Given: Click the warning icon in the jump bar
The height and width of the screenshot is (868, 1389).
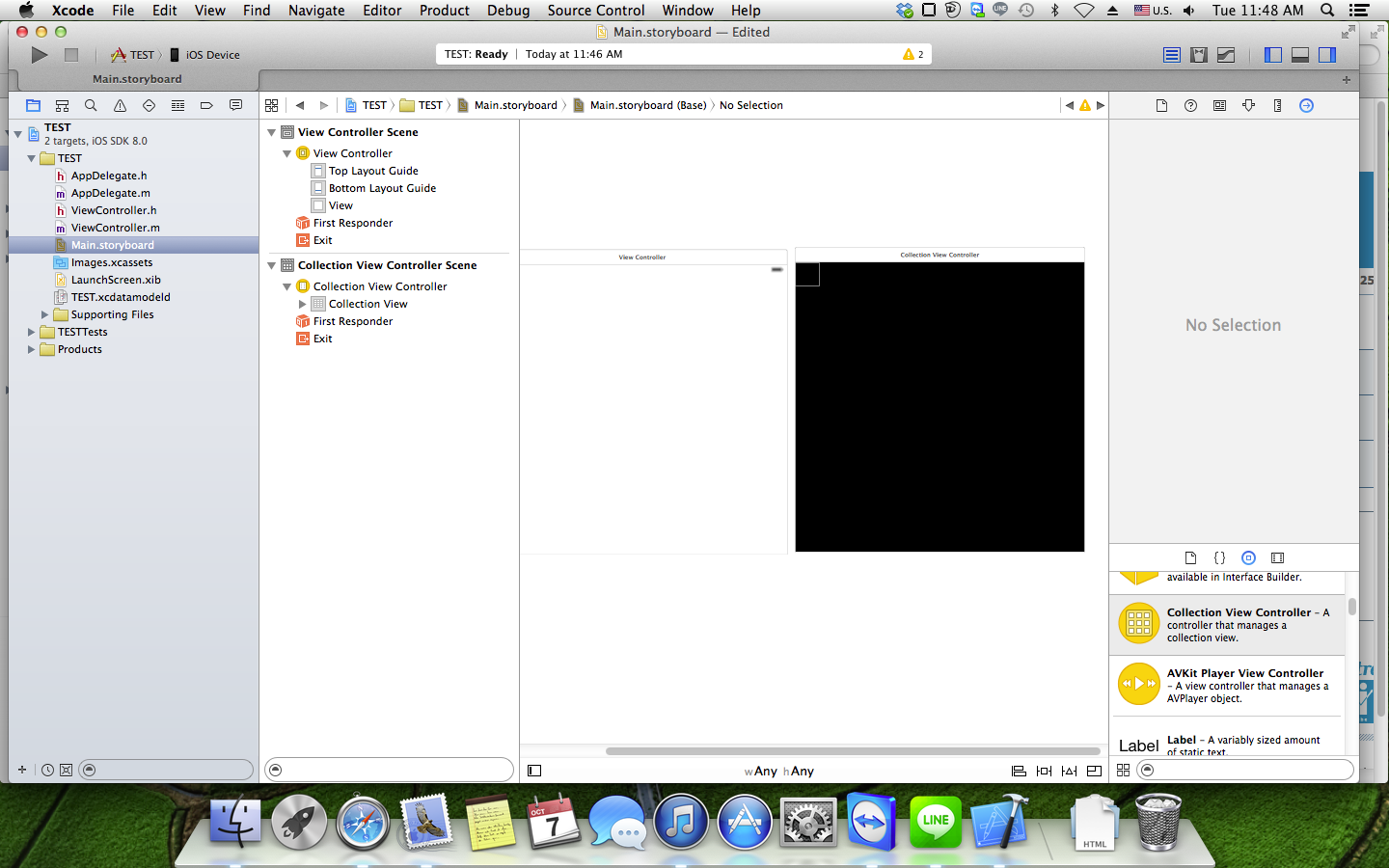Looking at the screenshot, I should pos(1085,105).
